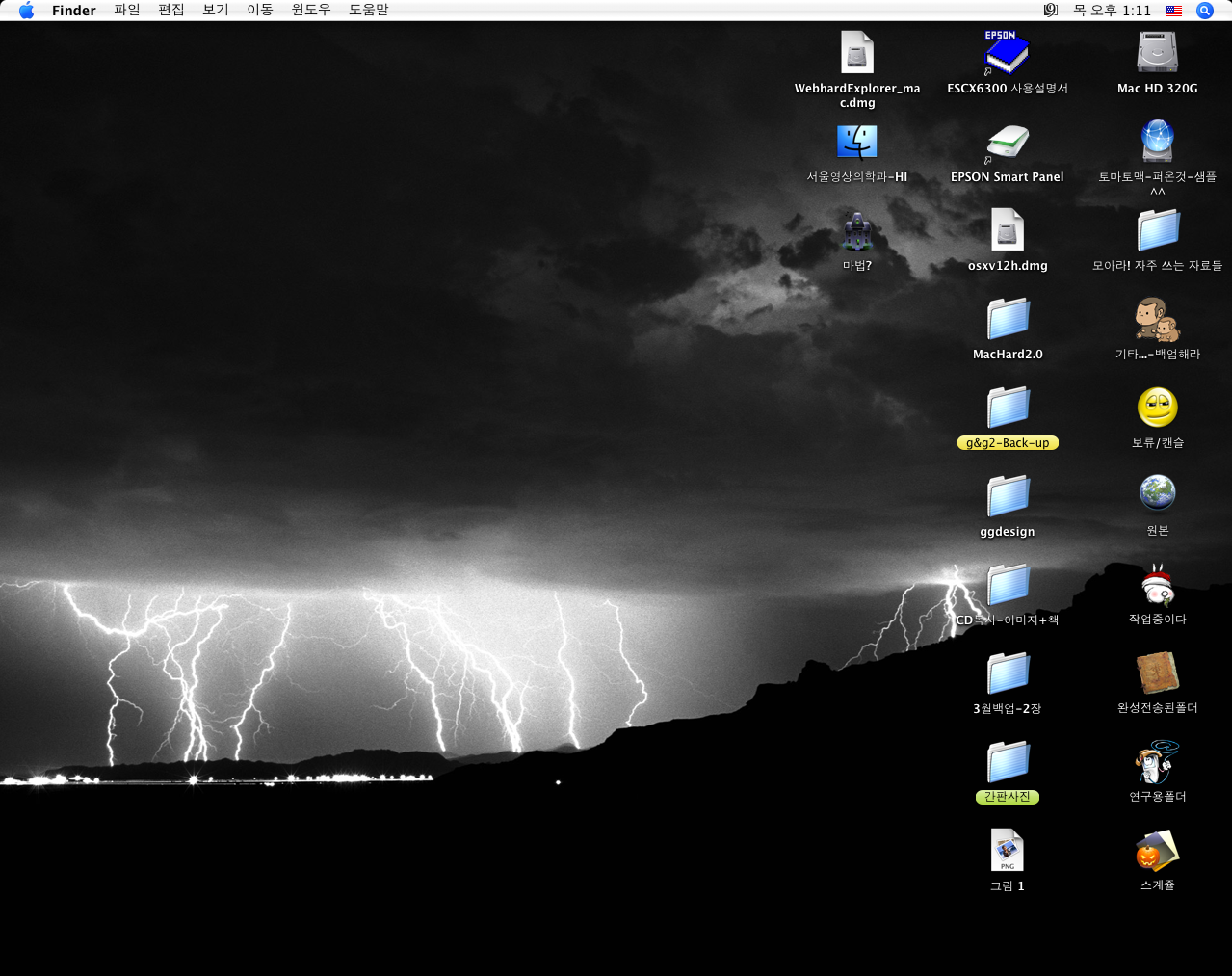Open the 도움말 menu
Image resolution: width=1232 pixels, height=976 pixels.
coord(368,11)
